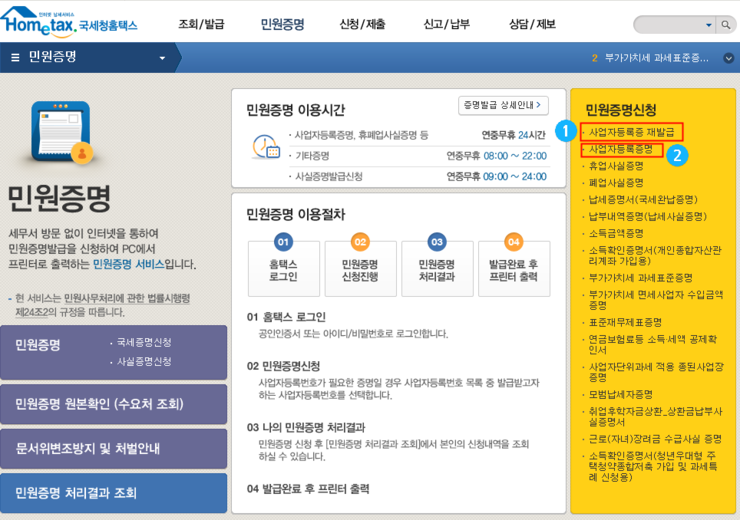The height and width of the screenshot is (520, 740).
Task: Select 소득확인증명서(청년우대형 주택청약종합저축) link
Action: (653, 466)
